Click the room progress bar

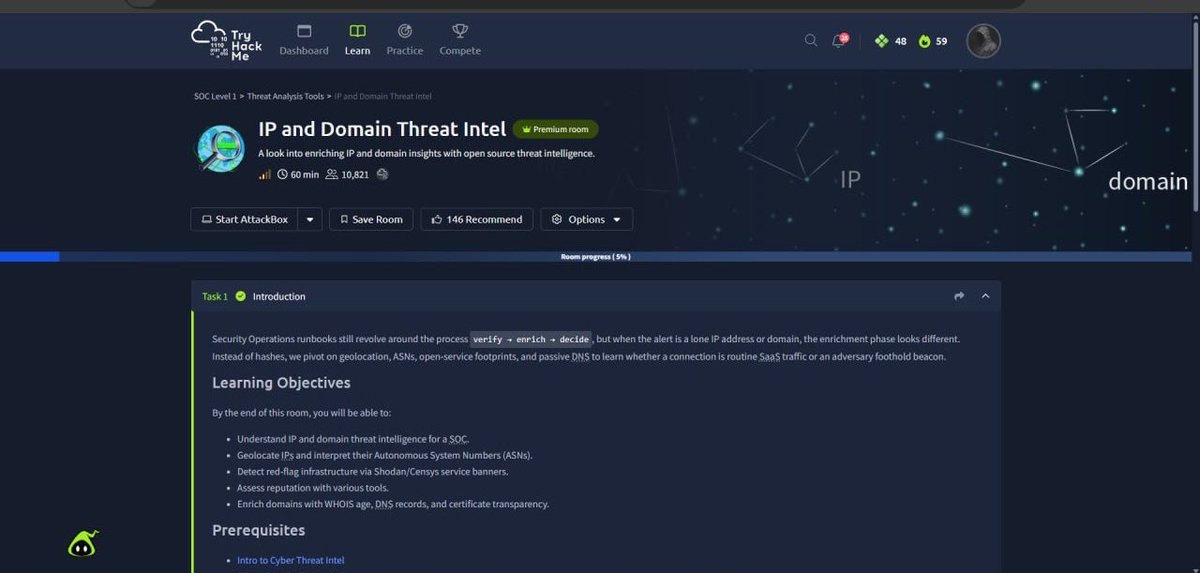[596, 257]
